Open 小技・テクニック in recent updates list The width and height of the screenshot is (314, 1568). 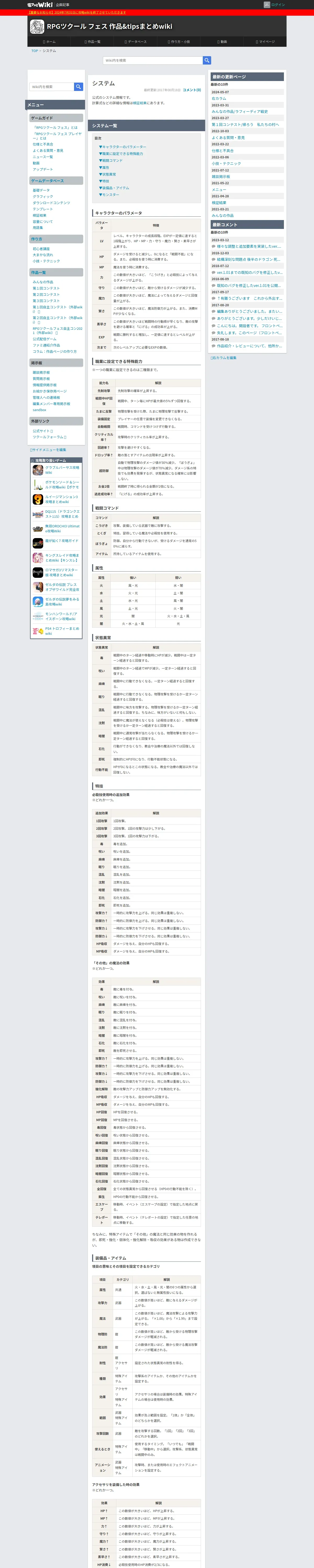226,164
